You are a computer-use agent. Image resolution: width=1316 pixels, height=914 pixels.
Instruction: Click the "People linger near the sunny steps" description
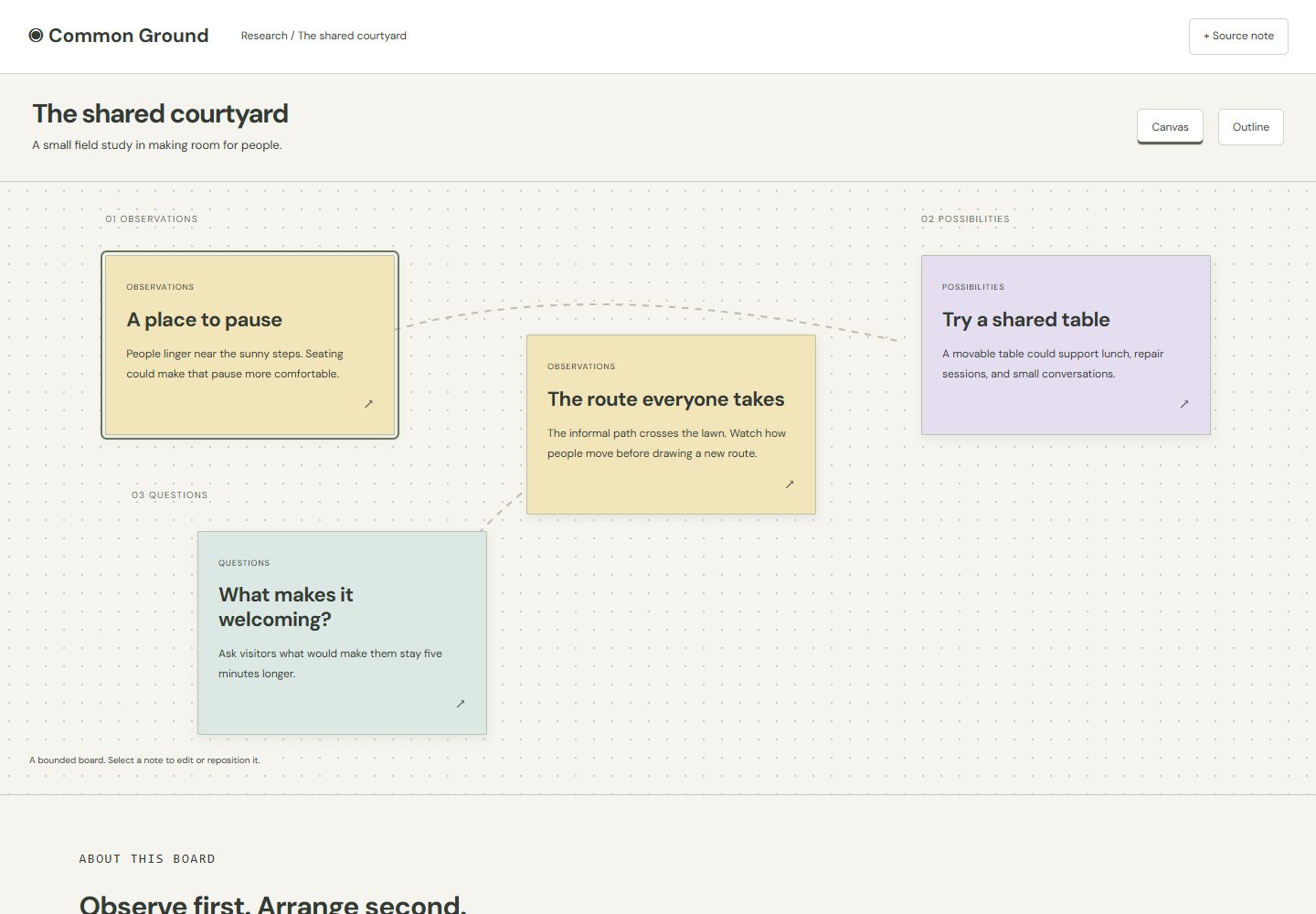click(235, 364)
